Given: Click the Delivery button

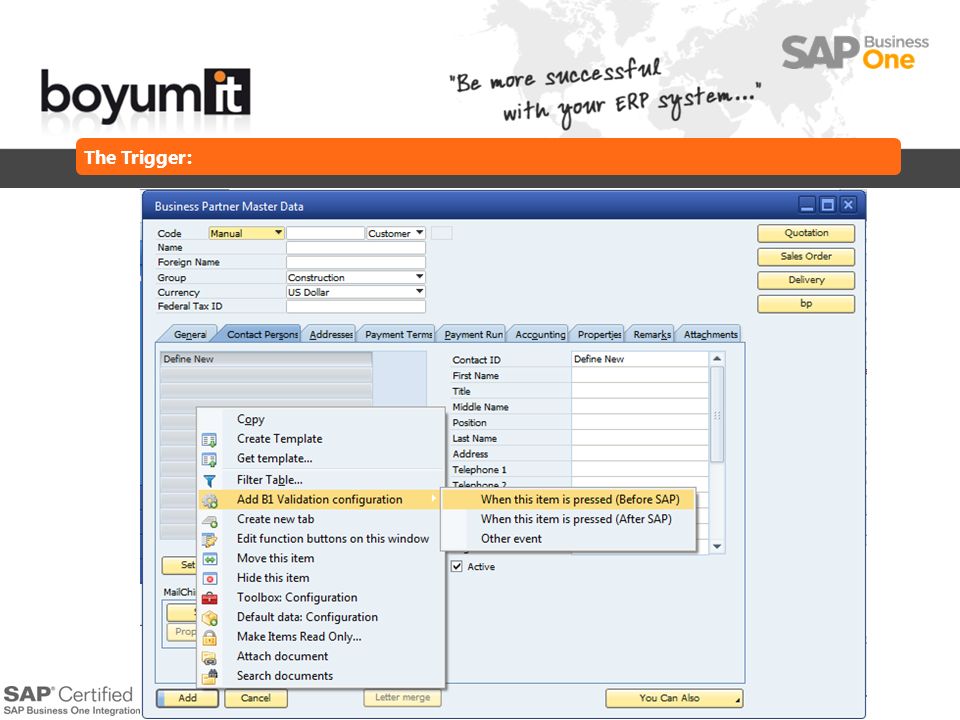Looking at the screenshot, I should tap(806, 280).
